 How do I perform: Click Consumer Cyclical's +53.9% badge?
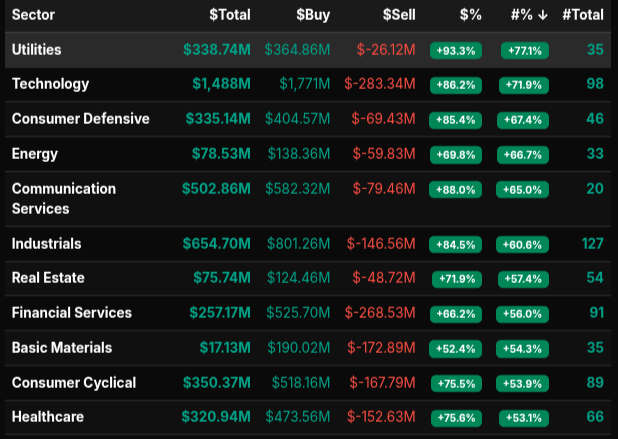[x=525, y=383]
